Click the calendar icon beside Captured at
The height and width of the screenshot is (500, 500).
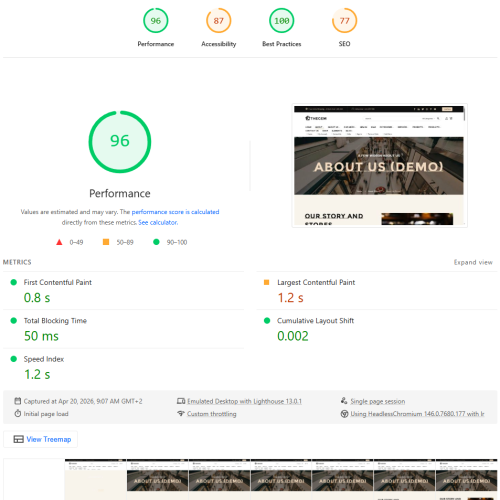coord(18,401)
